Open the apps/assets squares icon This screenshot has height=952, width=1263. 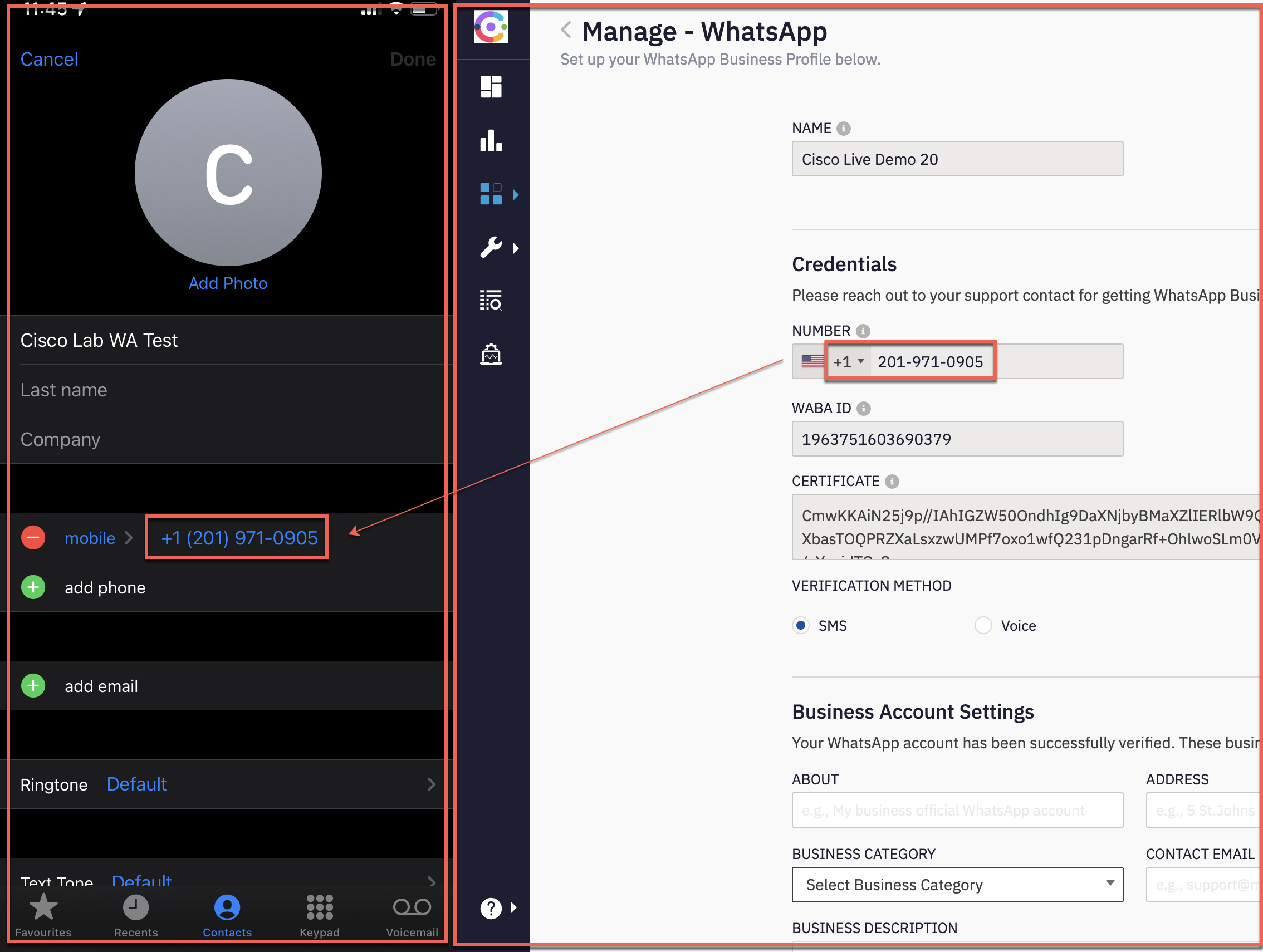pos(491,194)
